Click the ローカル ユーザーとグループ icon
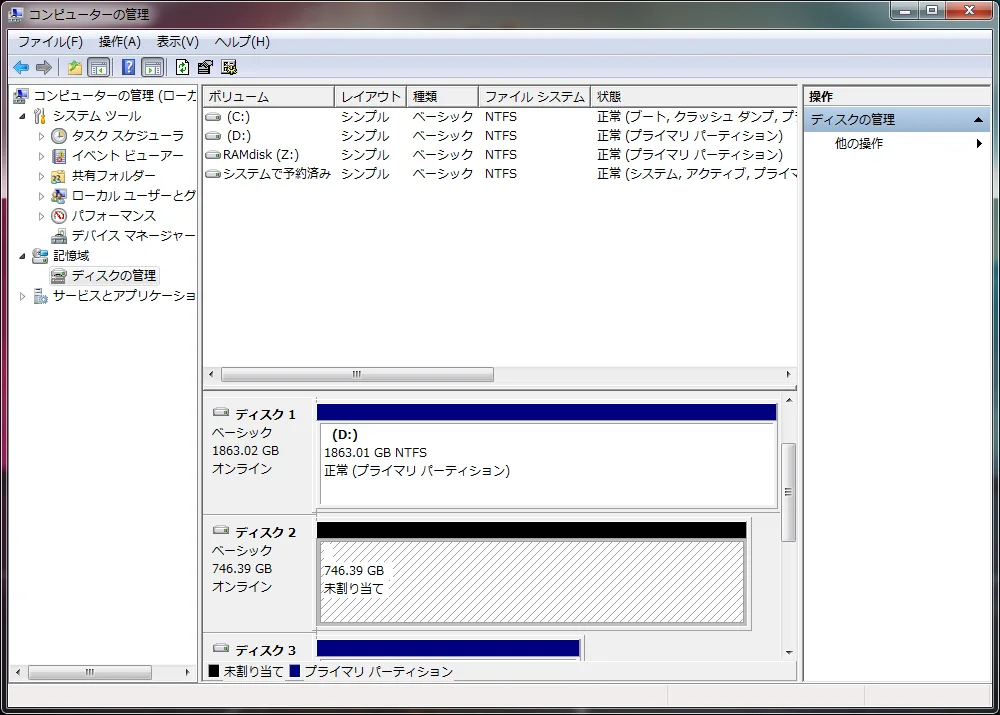1000x715 pixels. pyautogui.click(x=57, y=195)
